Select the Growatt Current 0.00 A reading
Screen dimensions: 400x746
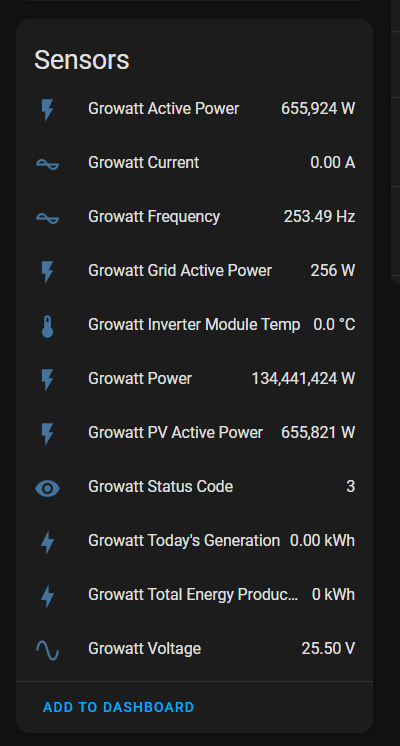click(x=332, y=163)
